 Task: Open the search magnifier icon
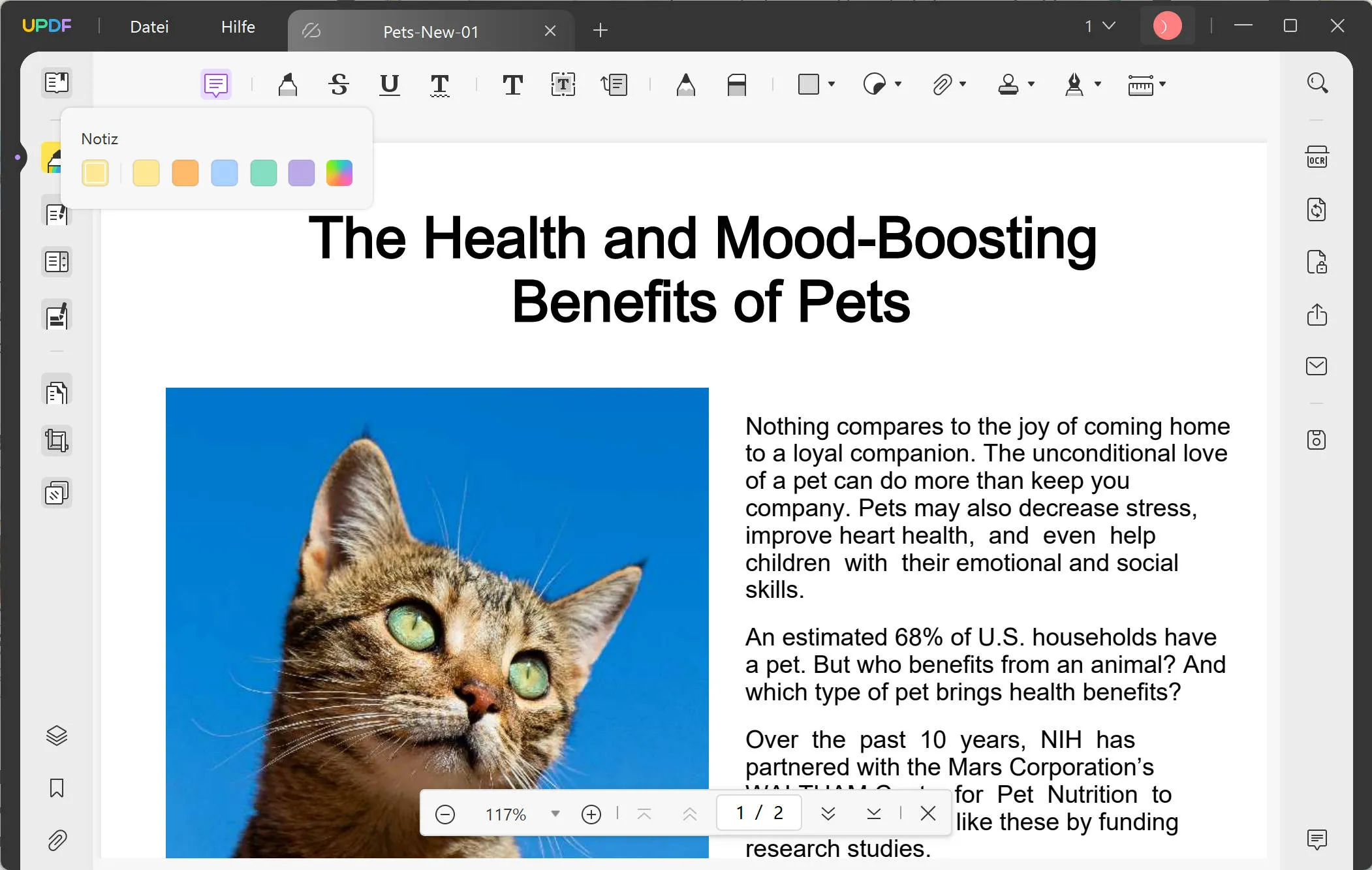click(1317, 84)
